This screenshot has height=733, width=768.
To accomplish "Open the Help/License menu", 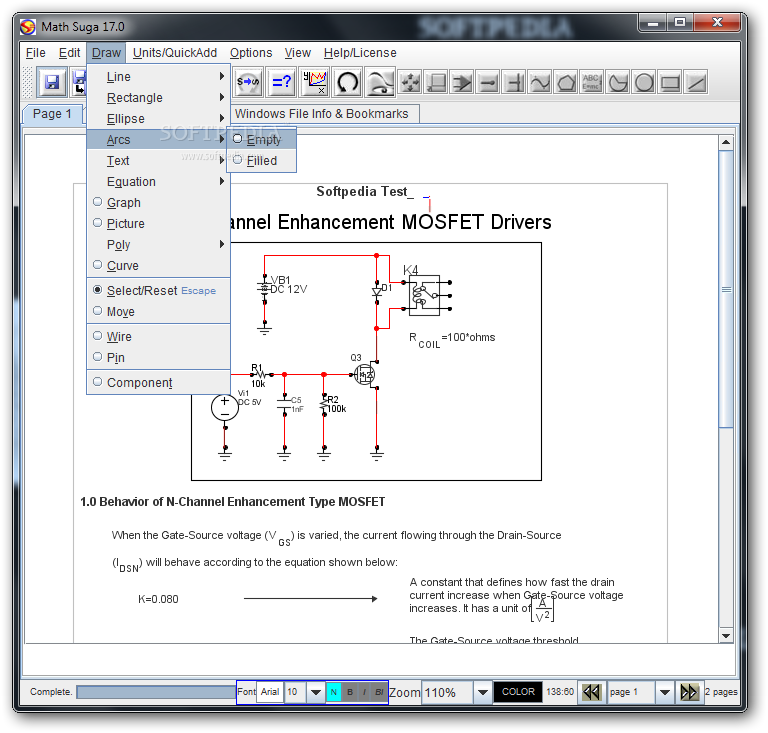I will click(360, 52).
